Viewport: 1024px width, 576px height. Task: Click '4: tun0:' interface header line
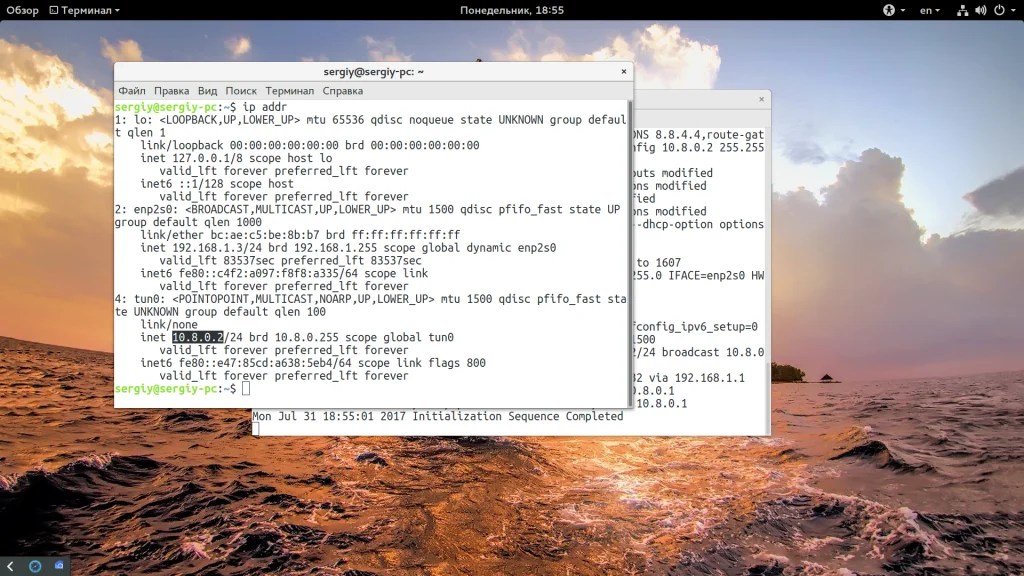370,299
